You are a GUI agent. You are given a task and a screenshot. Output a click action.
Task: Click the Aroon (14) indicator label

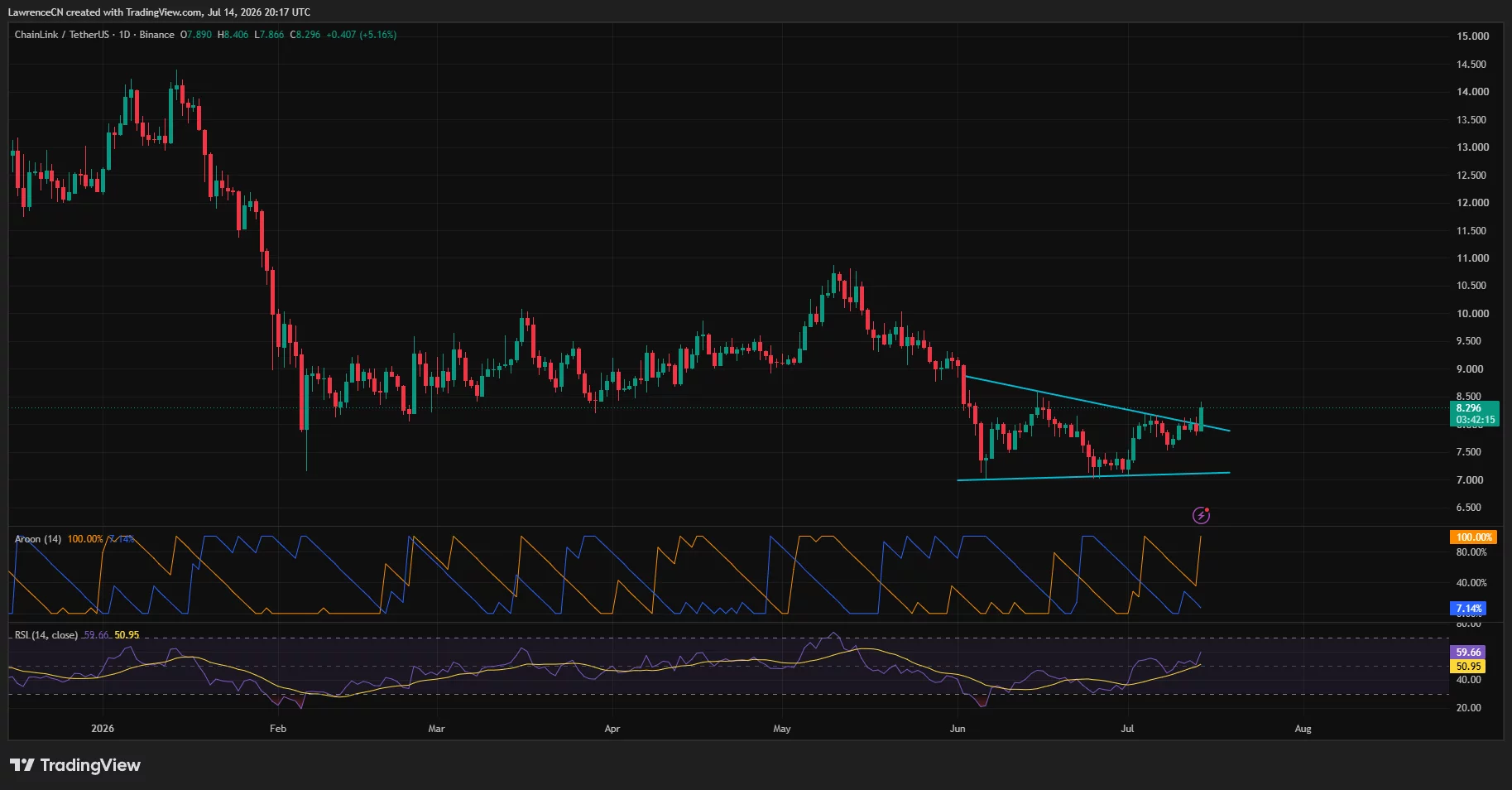(38, 539)
